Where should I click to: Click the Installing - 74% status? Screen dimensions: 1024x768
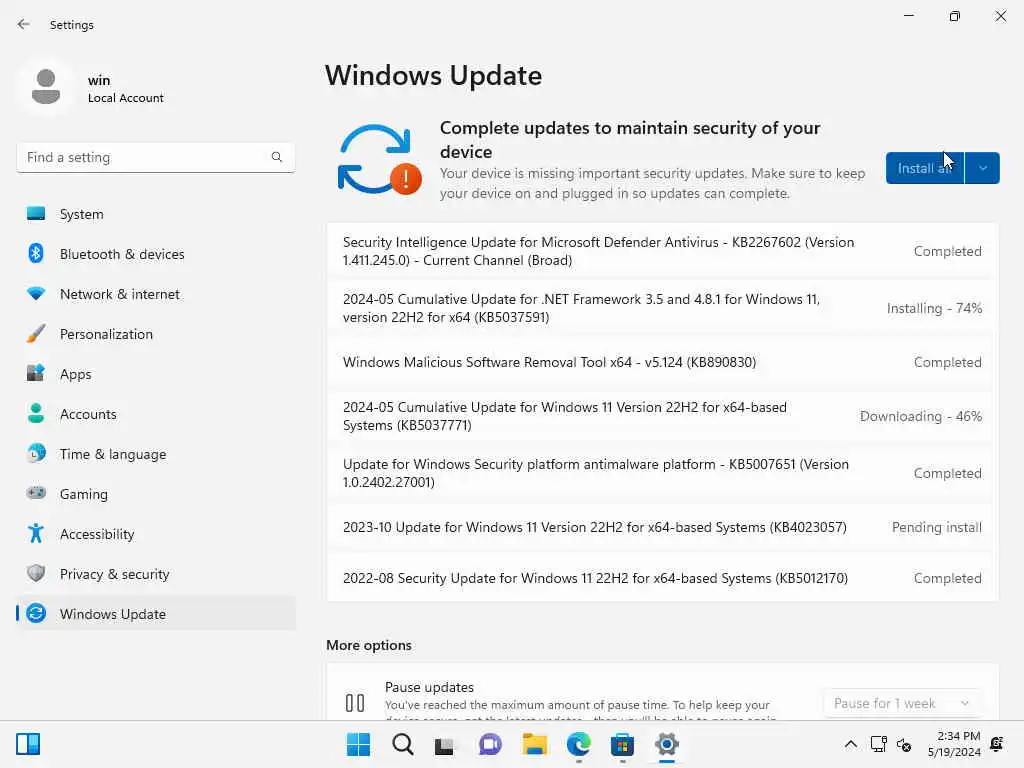pos(934,308)
